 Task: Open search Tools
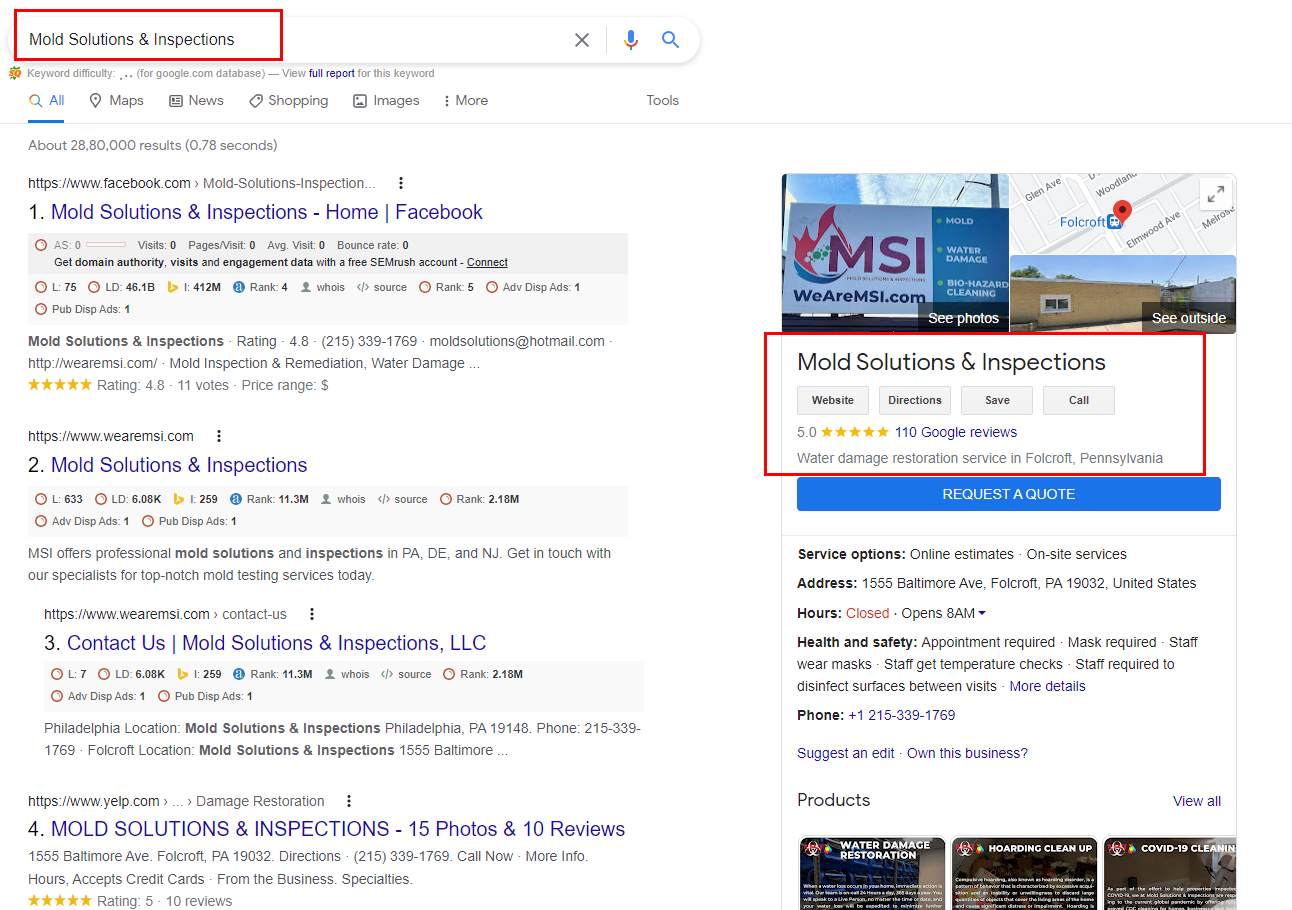(662, 100)
